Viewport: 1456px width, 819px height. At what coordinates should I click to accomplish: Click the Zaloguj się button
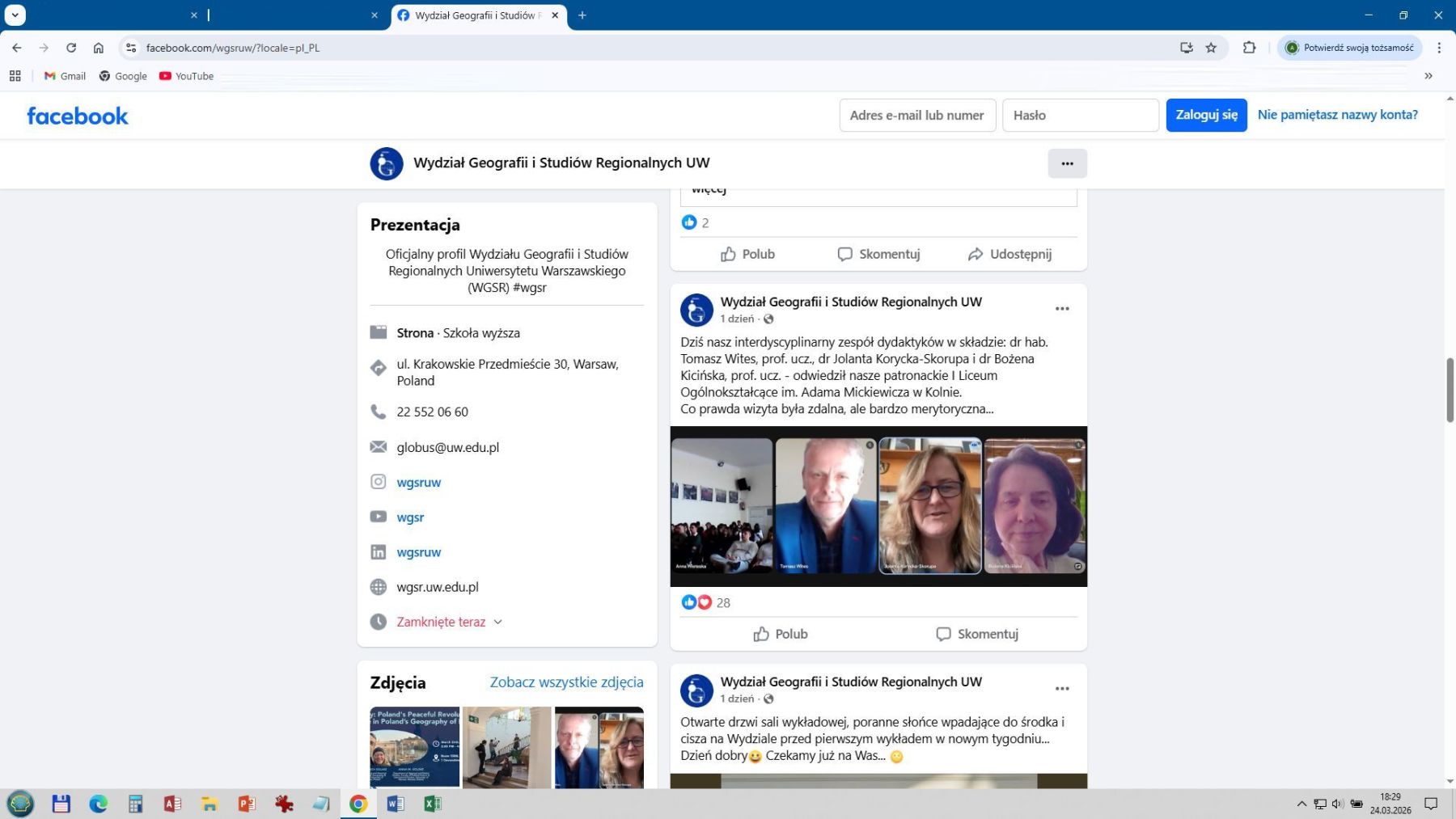(1206, 115)
